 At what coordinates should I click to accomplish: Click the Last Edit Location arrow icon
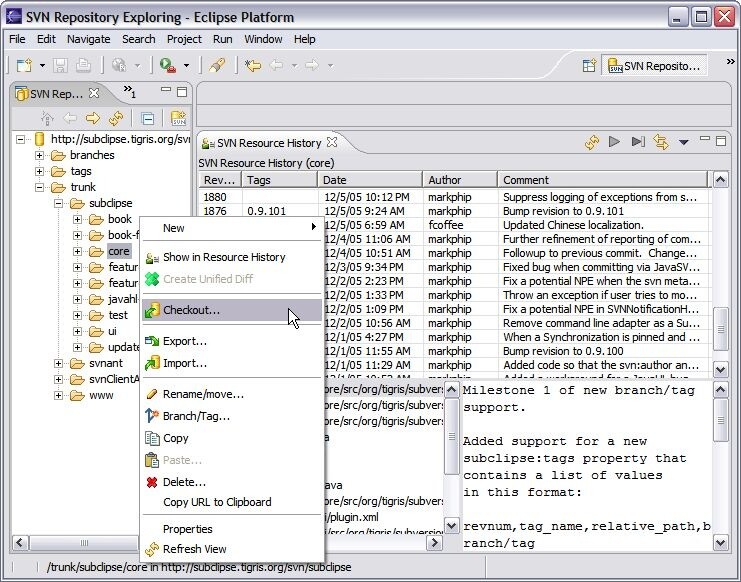click(253, 65)
